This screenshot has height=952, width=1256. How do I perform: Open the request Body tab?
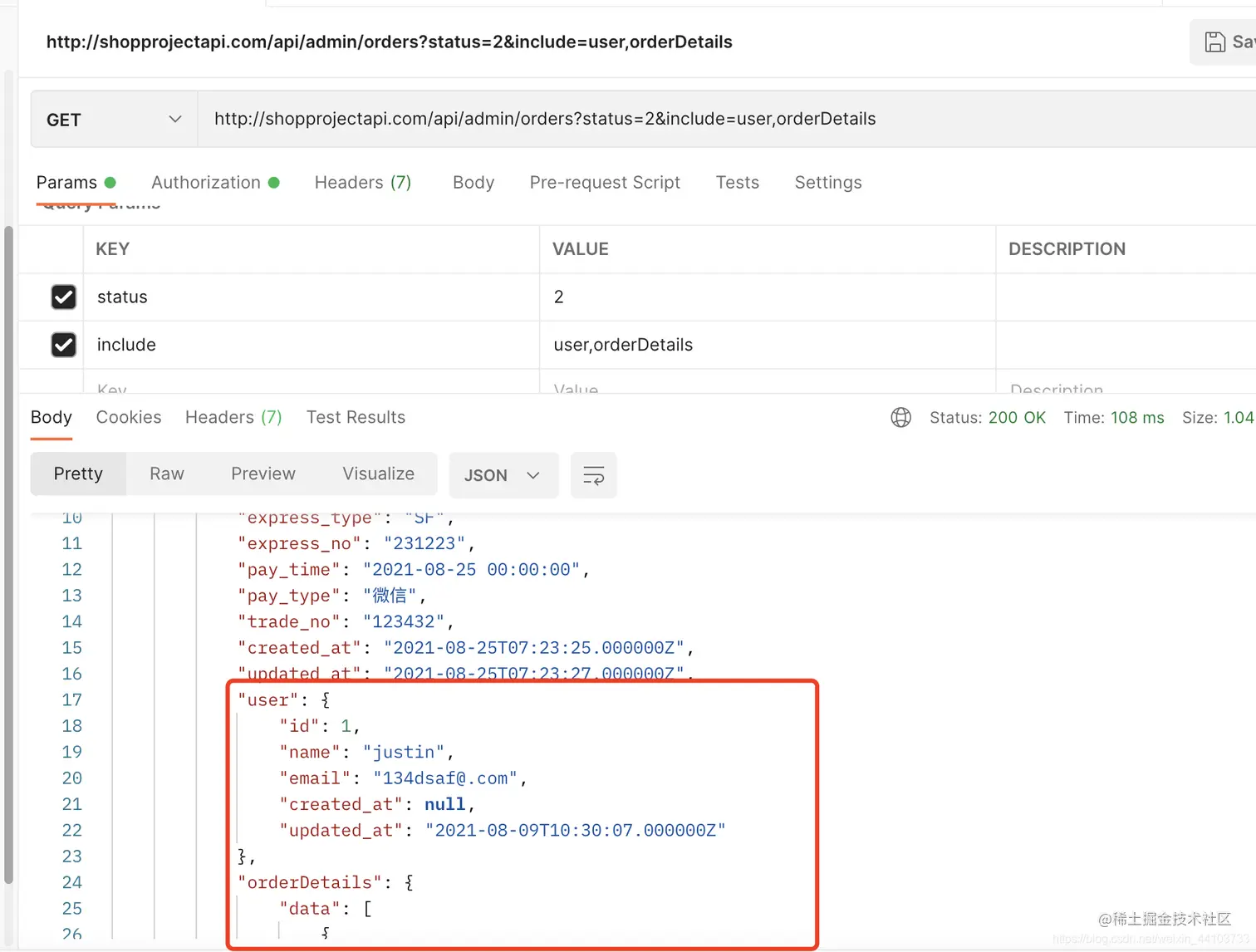[x=473, y=183]
